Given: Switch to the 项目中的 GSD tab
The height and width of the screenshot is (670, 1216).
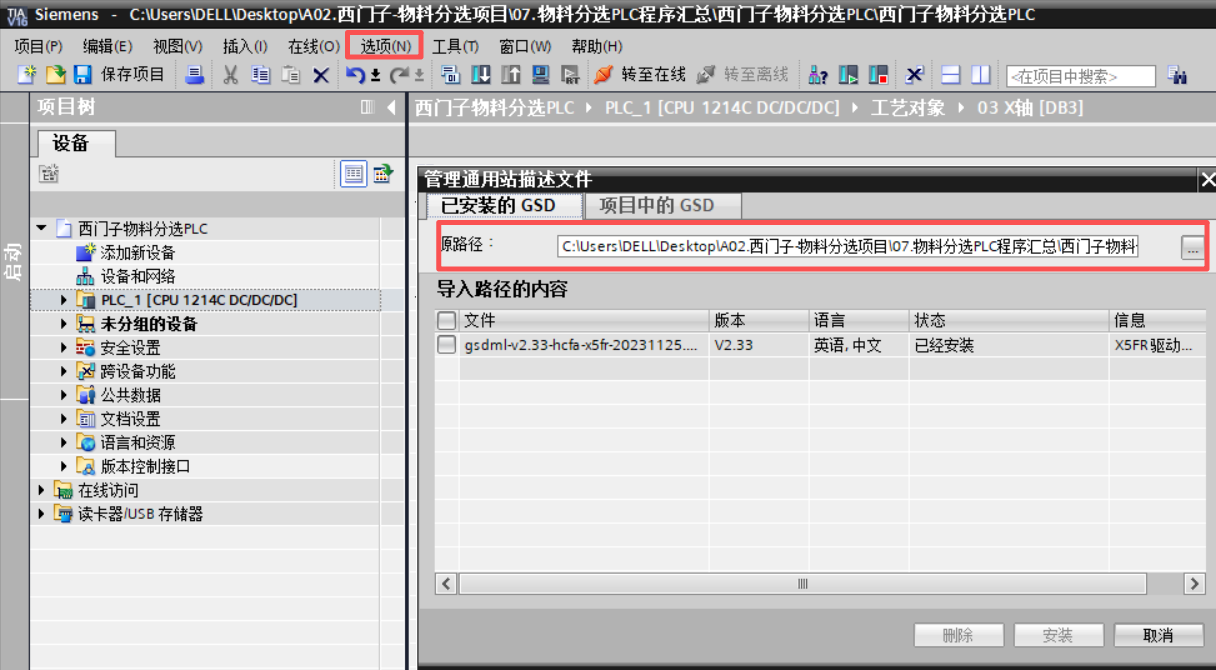Looking at the screenshot, I should pos(664,205).
